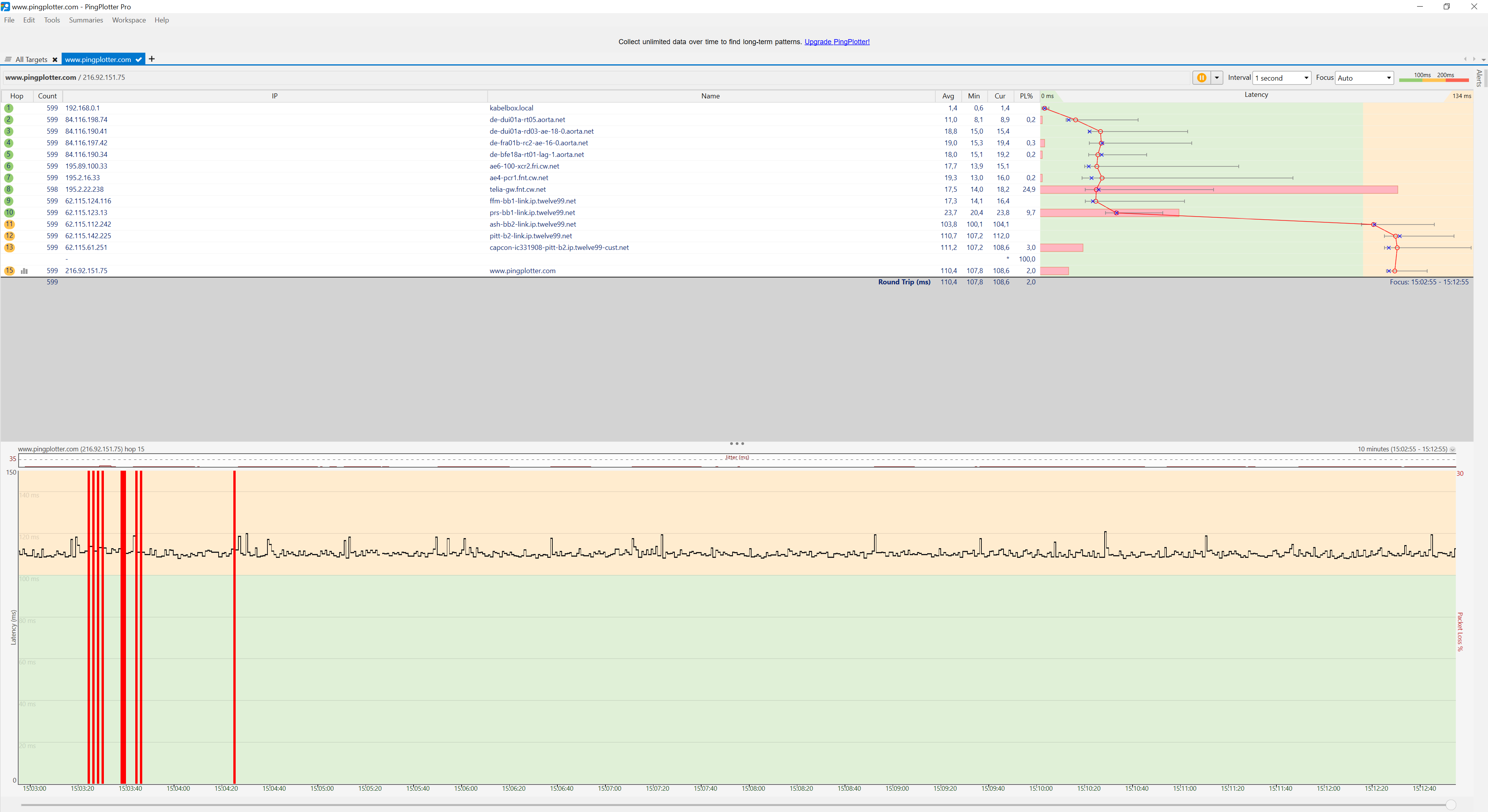Select the hop 8 green badge
1488x812 pixels.
coord(9,189)
